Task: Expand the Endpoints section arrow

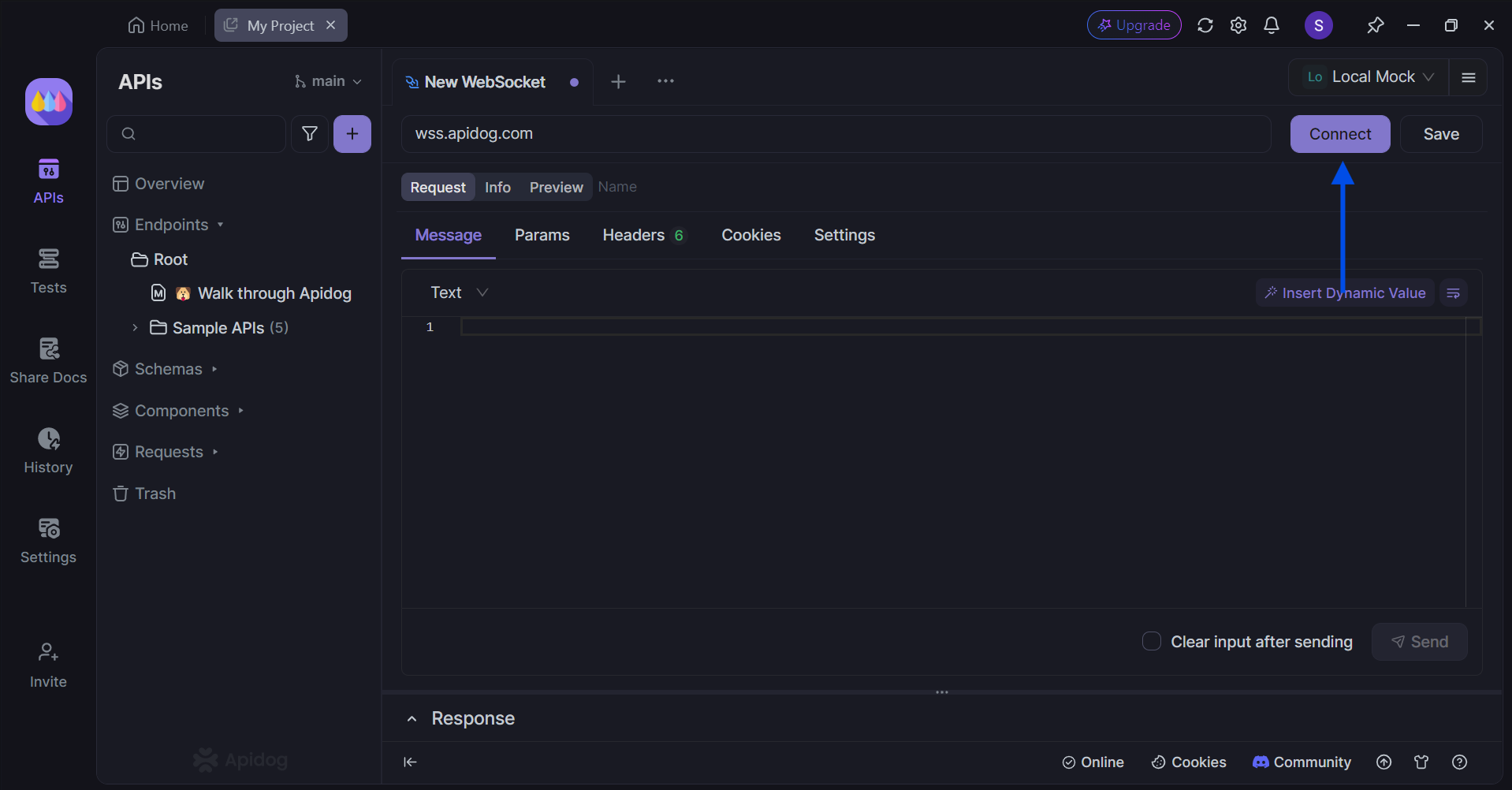Action: click(x=221, y=225)
